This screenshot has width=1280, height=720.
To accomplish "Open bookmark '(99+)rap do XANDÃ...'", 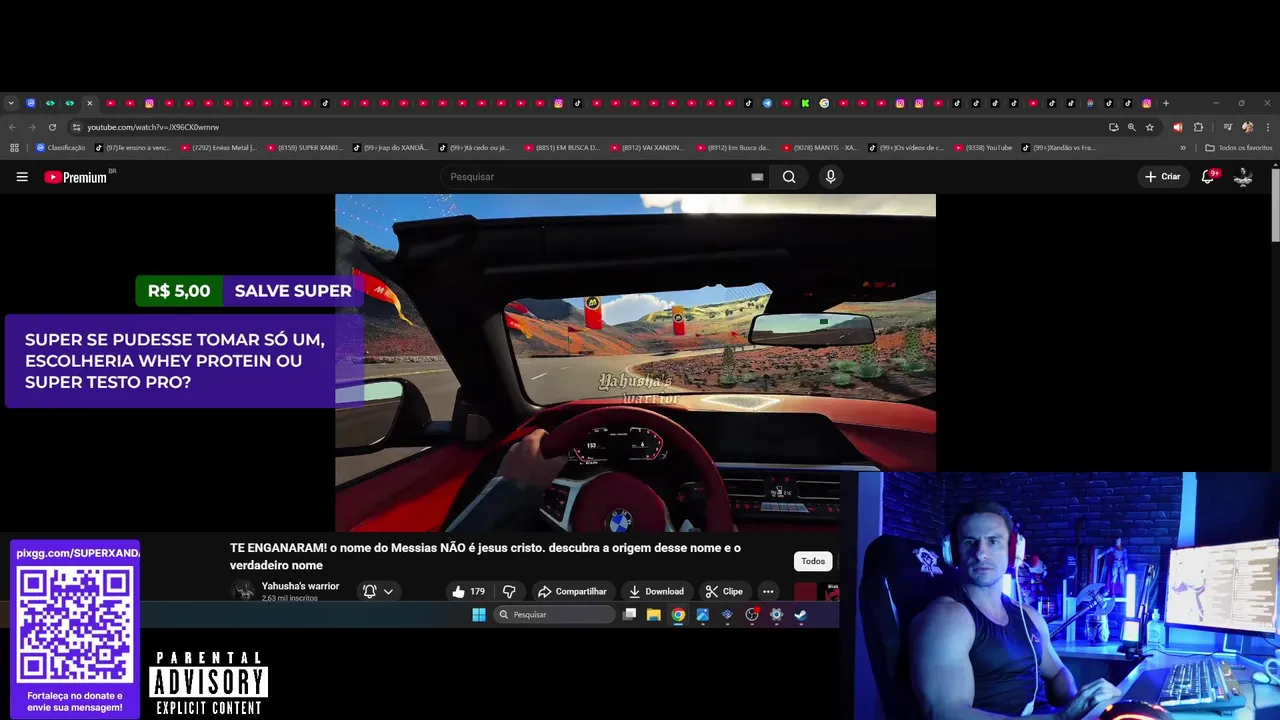I will pos(391,148).
